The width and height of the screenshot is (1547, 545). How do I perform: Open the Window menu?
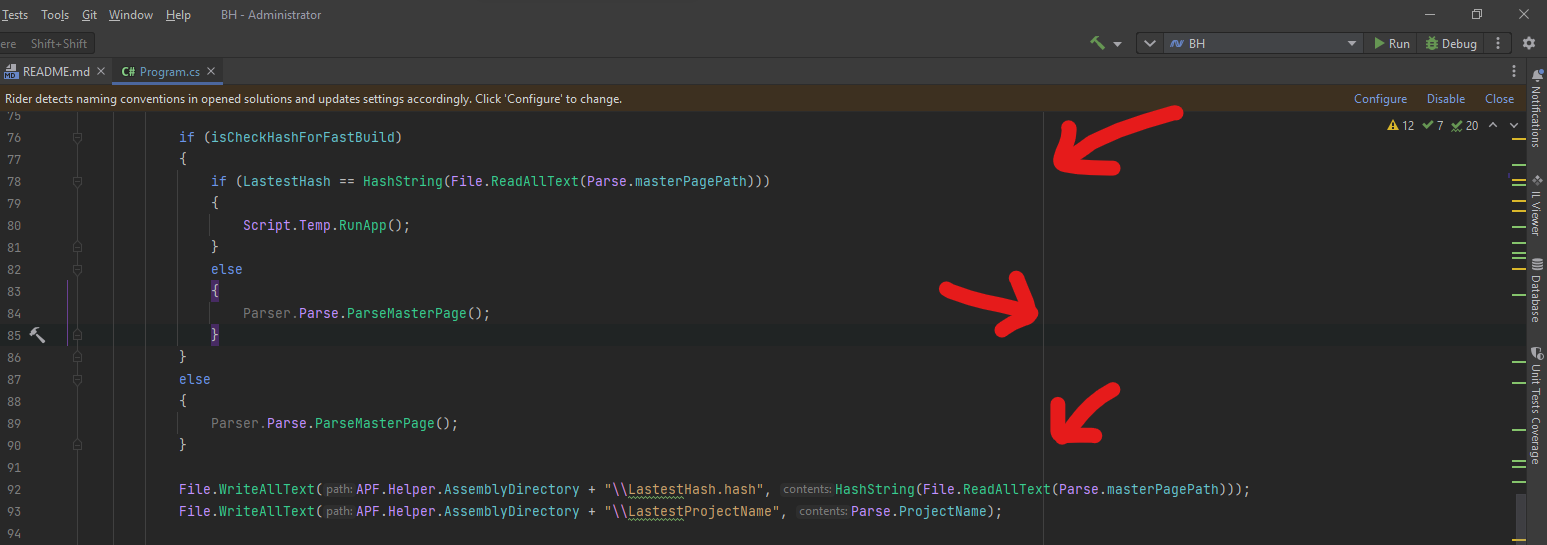(x=131, y=15)
